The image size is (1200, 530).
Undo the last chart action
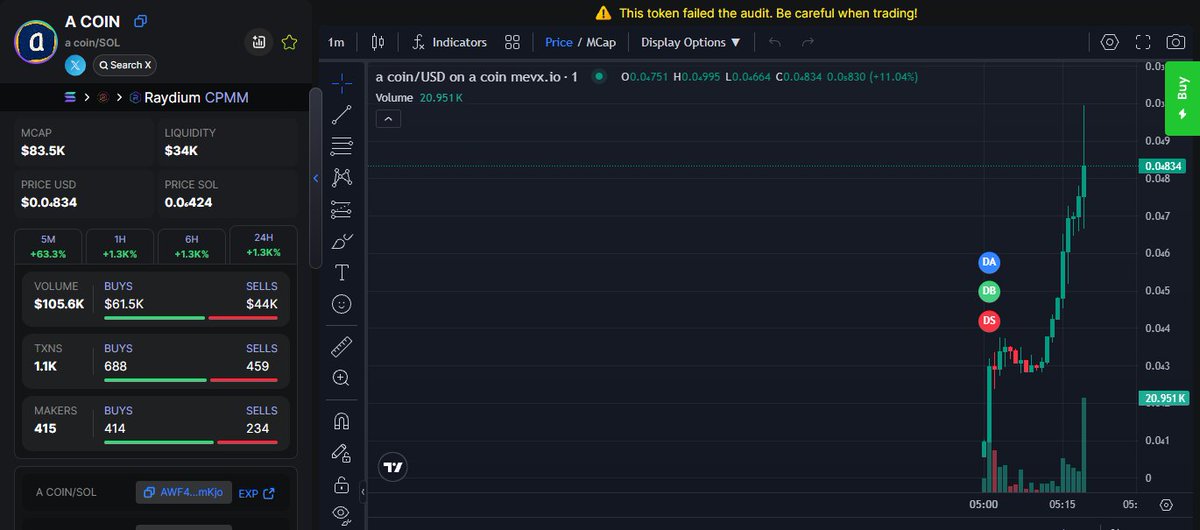pos(775,42)
